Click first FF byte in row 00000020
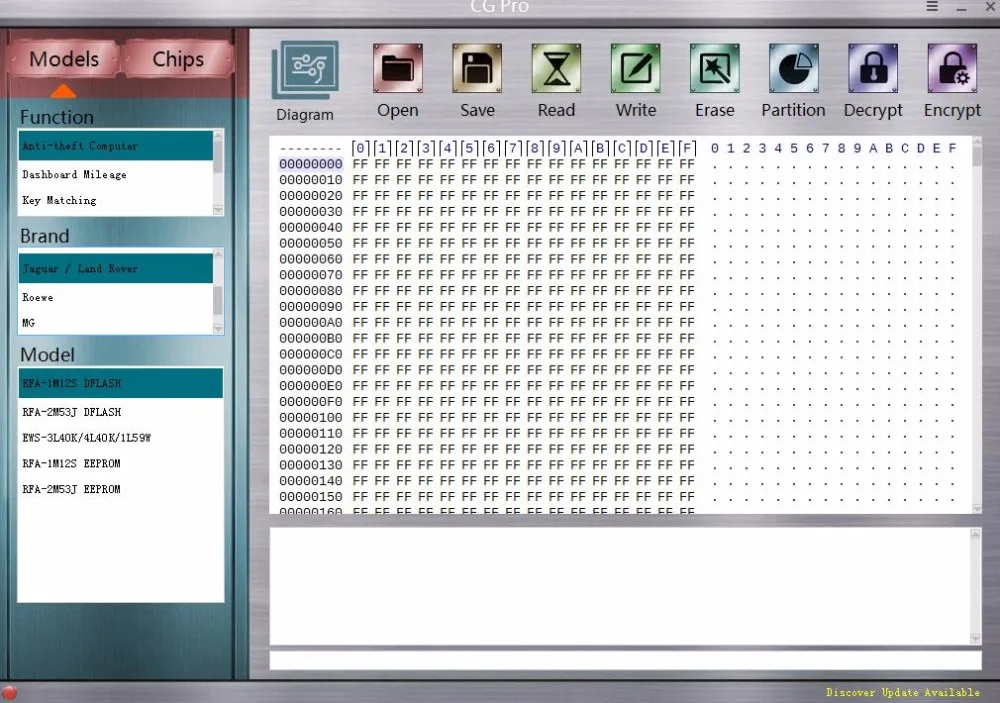The width and height of the screenshot is (1000, 703). [360, 196]
